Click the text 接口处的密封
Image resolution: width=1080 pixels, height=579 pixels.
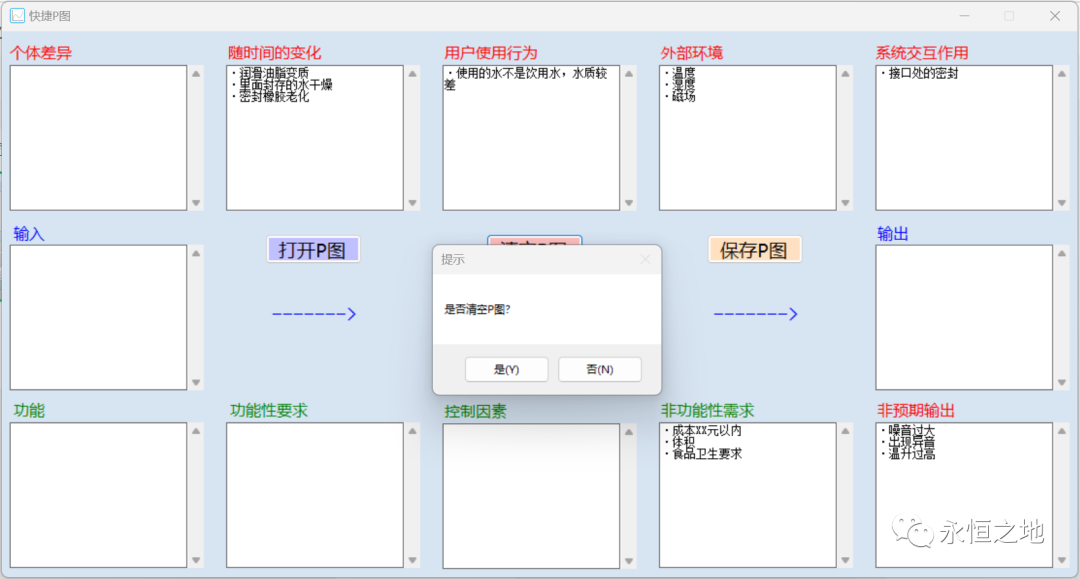(x=923, y=73)
